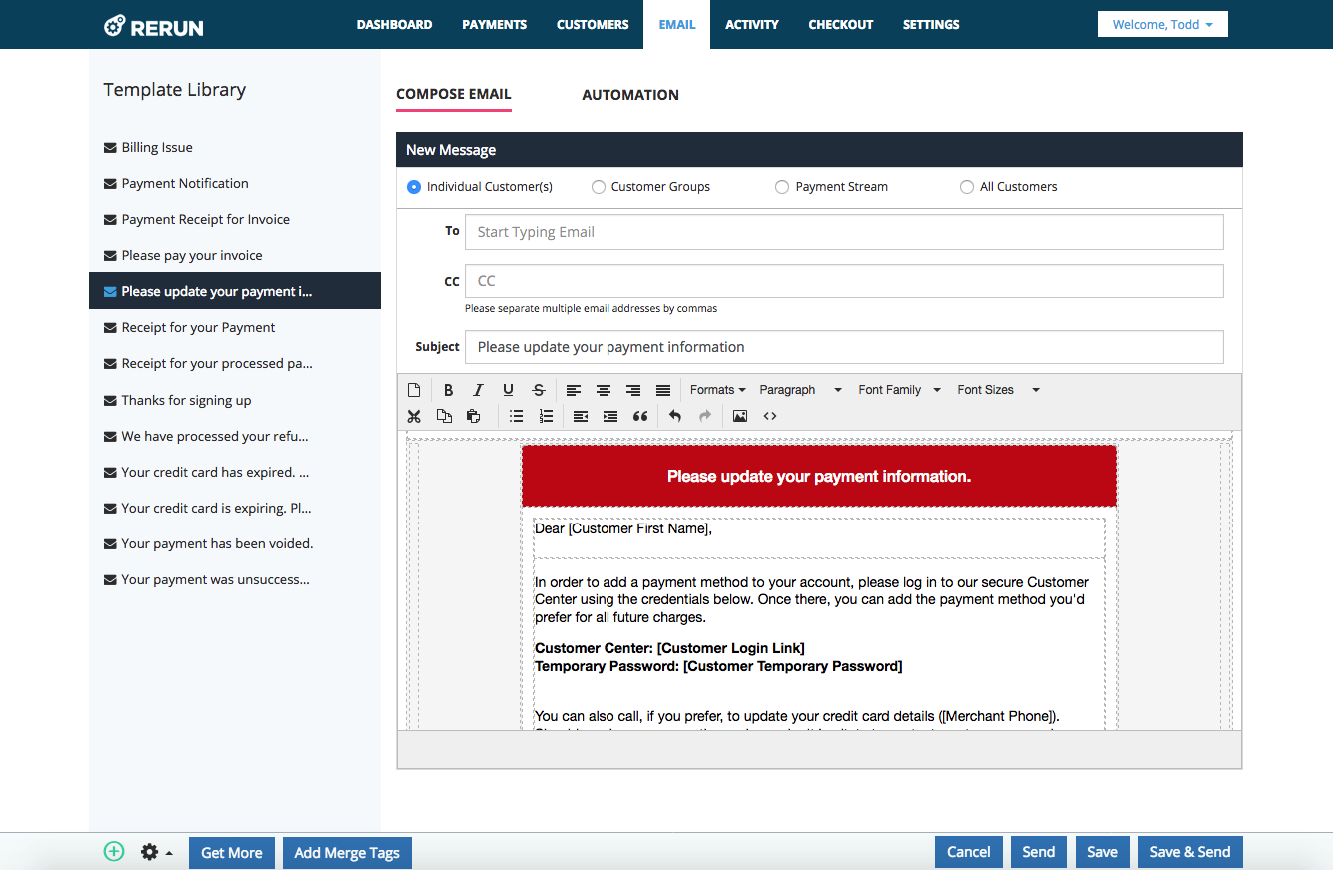Insert an image into the email

[x=739, y=416]
